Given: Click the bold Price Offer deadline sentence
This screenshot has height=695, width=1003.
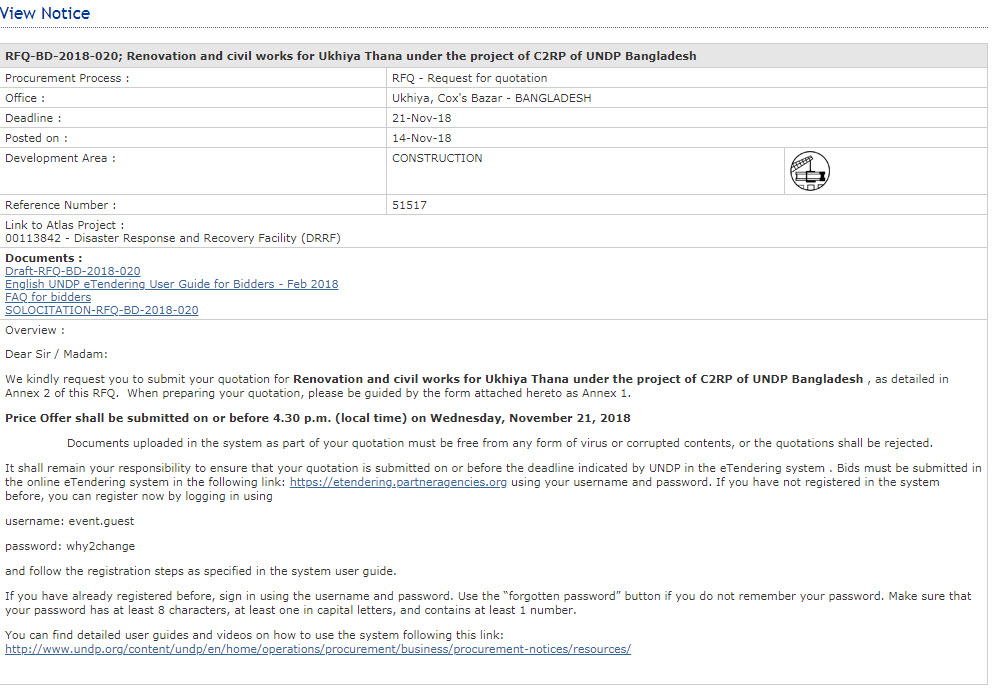Looking at the screenshot, I should (x=317, y=417).
